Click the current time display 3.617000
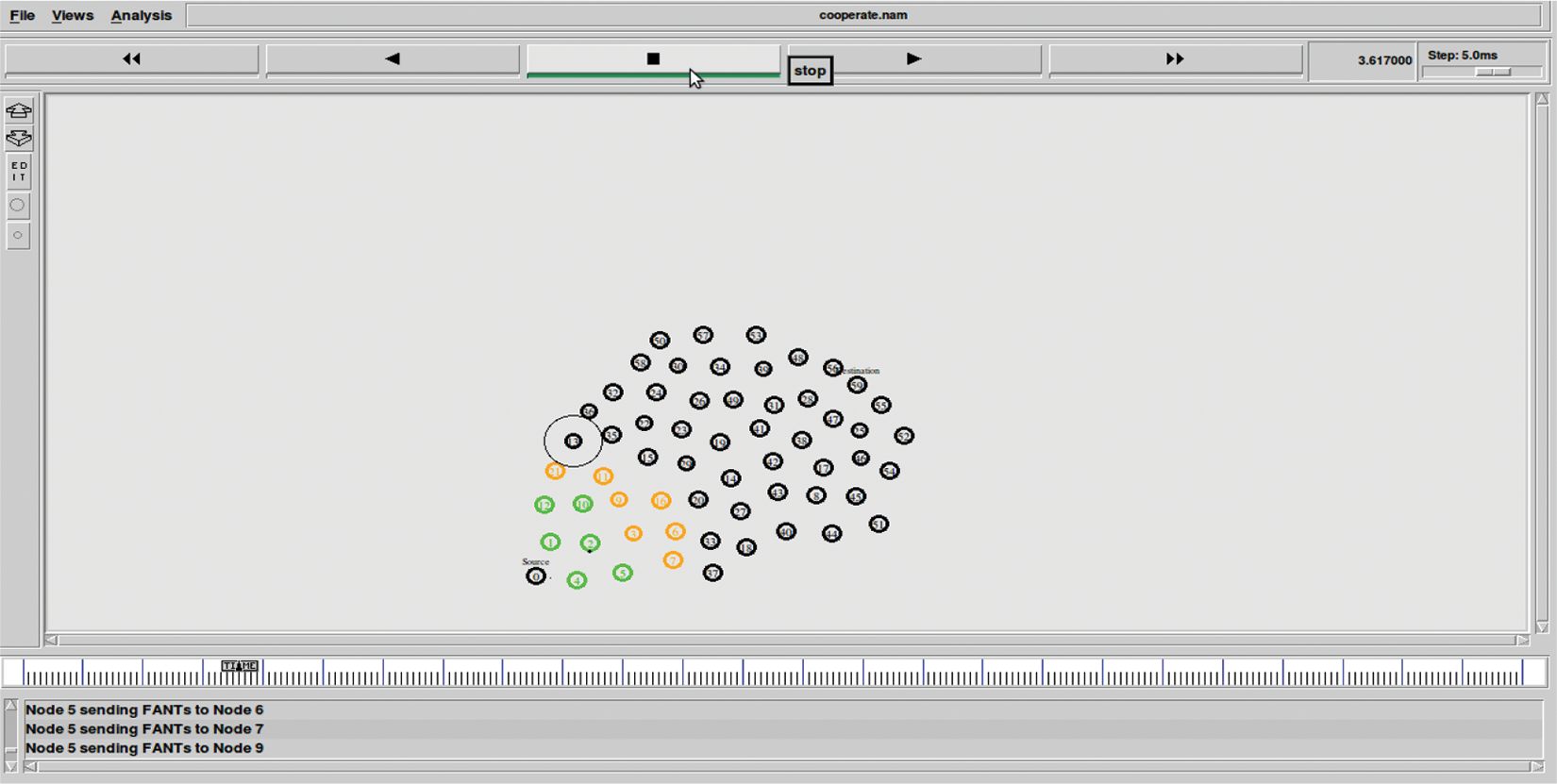This screenshot has width=1557, height=784. [x=1384, y=60]
